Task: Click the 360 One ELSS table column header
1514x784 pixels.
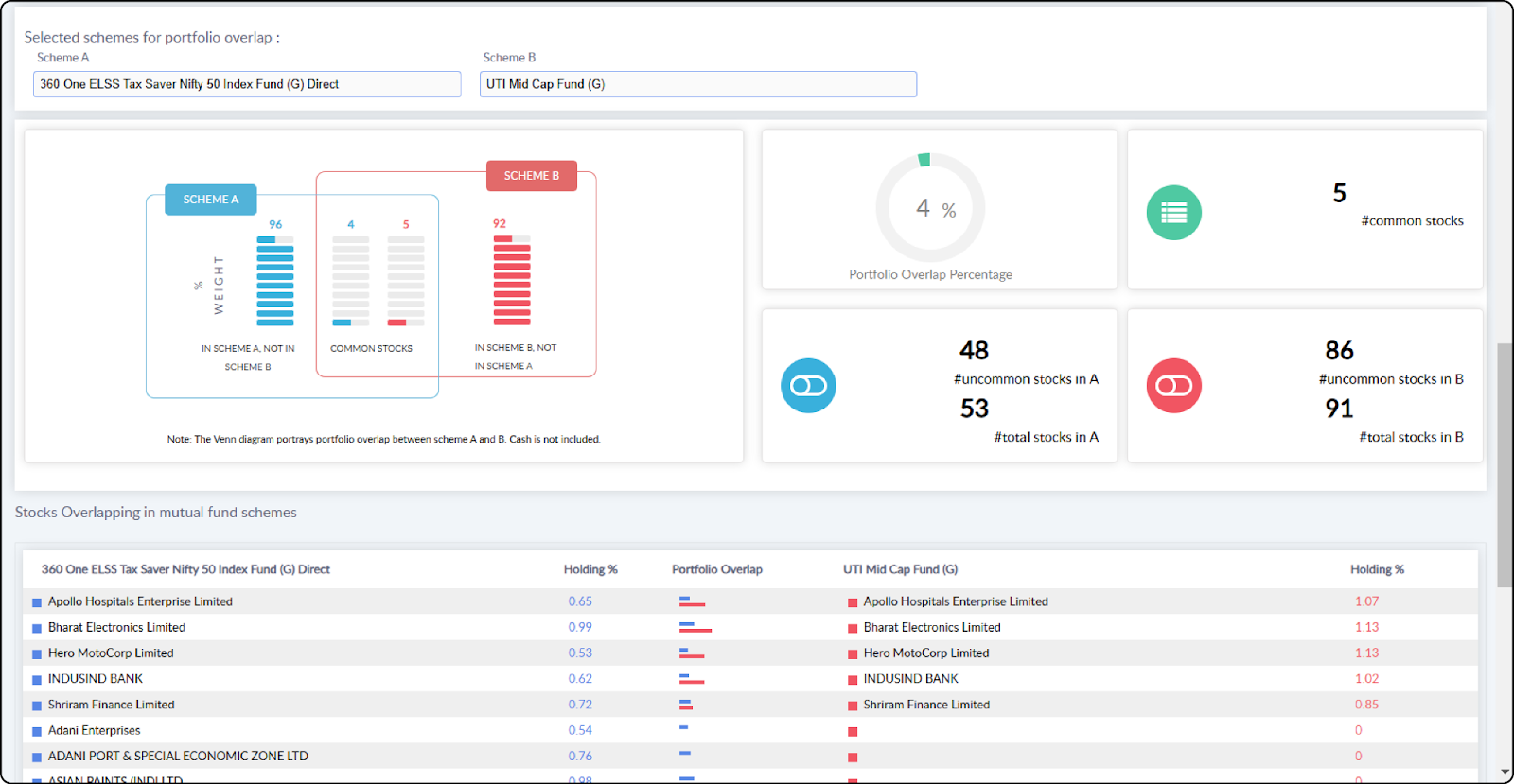Action: pyautogui.click(x=185, y=569)
